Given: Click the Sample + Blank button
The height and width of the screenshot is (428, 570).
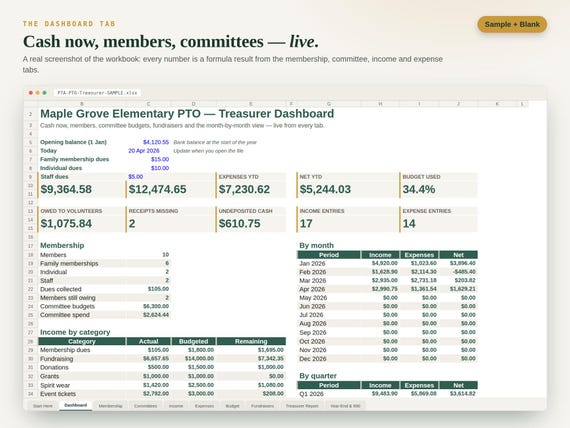Looking at the screenshot, I should [512, 24].
